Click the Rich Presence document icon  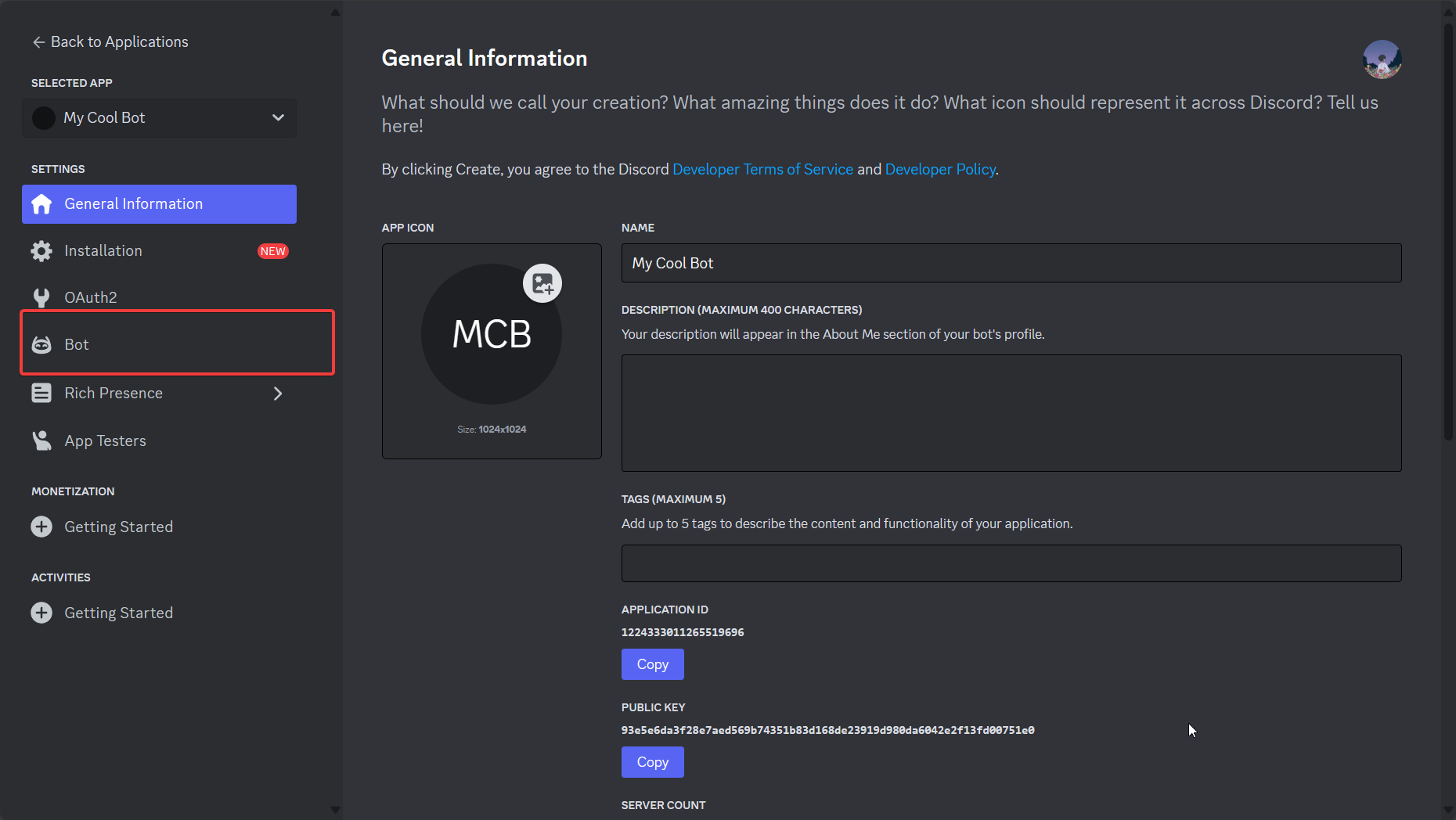pos(41,393)
